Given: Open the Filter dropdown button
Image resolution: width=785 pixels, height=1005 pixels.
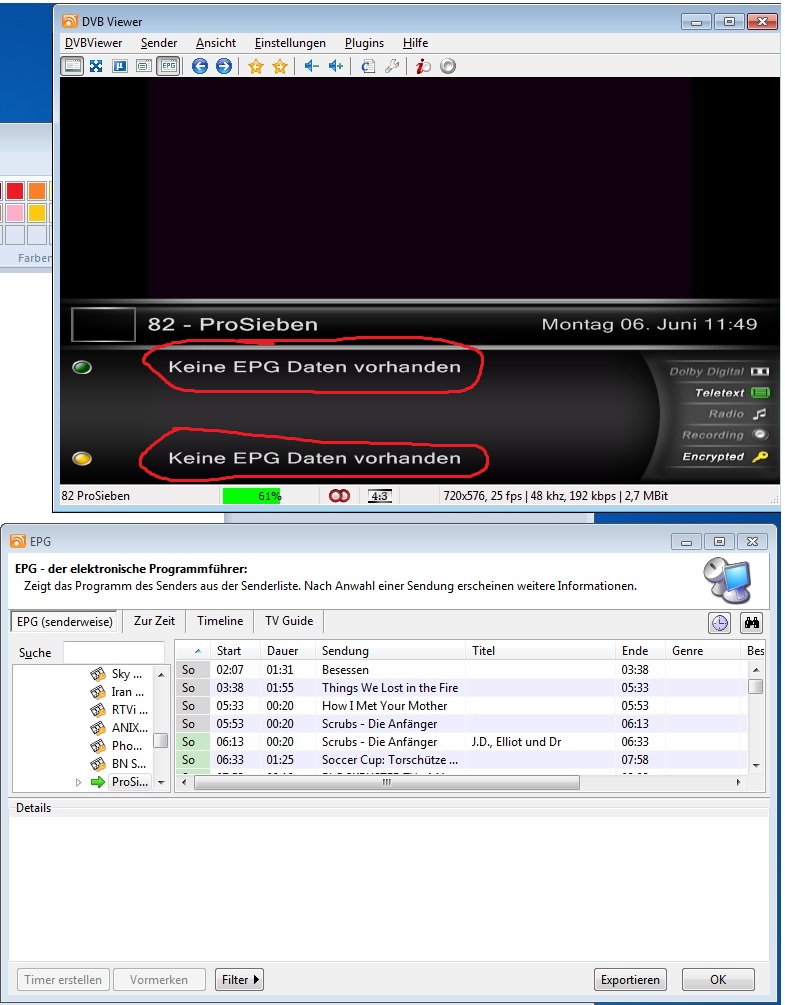Looking at the screenshot, I should (x=240, y=979).
